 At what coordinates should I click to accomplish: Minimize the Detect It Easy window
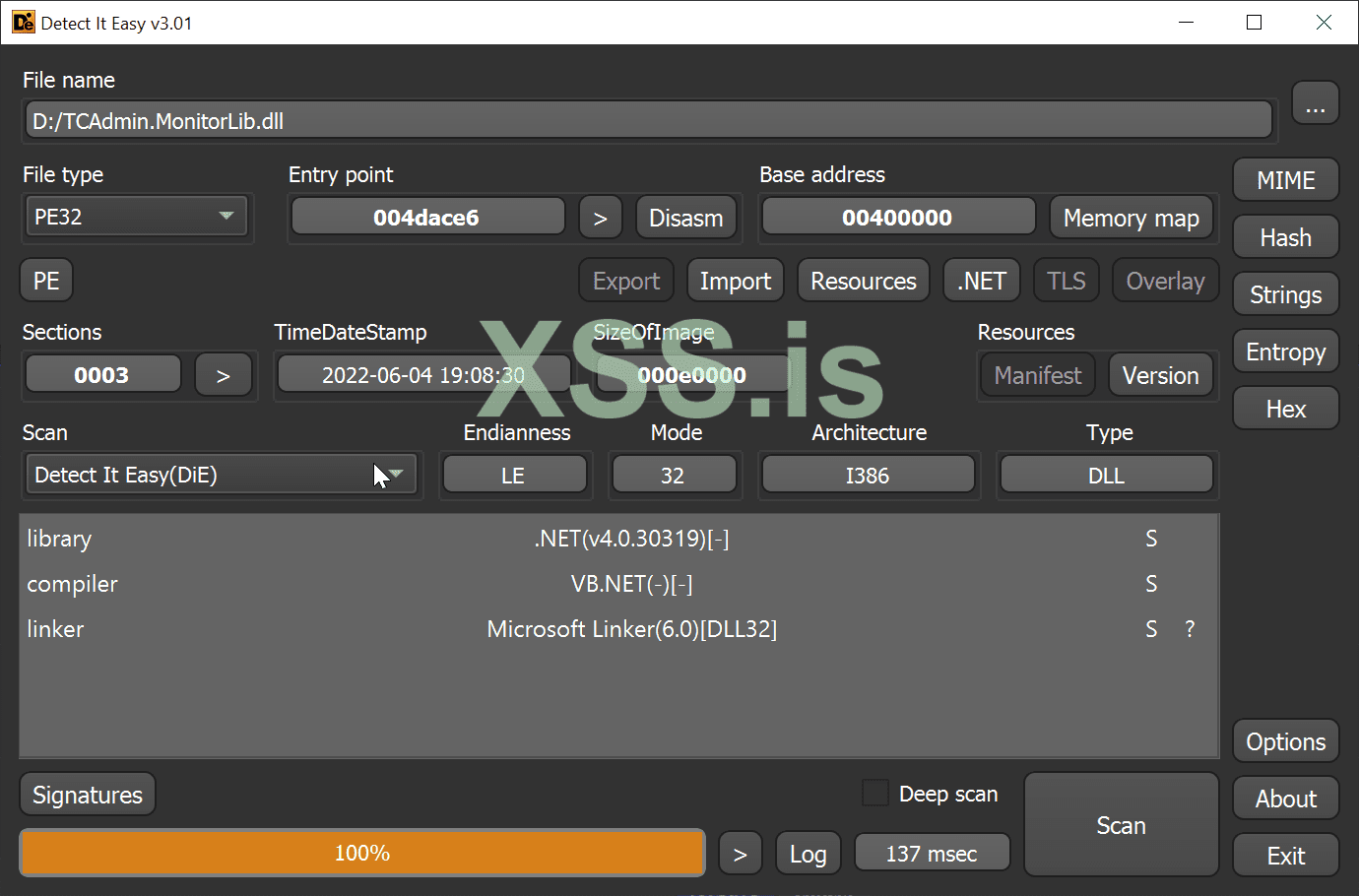point(1187,22)
